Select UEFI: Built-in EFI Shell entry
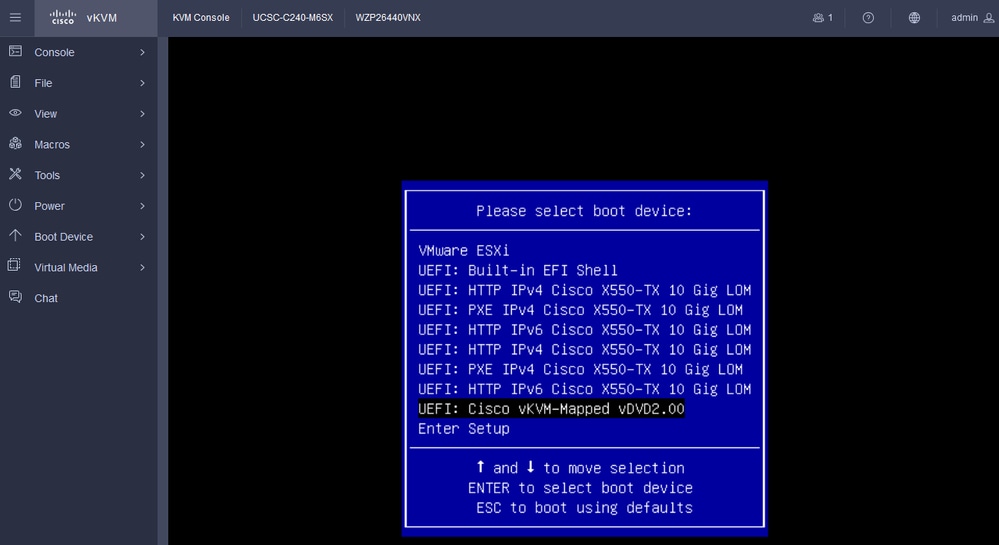 pos(517,270)
